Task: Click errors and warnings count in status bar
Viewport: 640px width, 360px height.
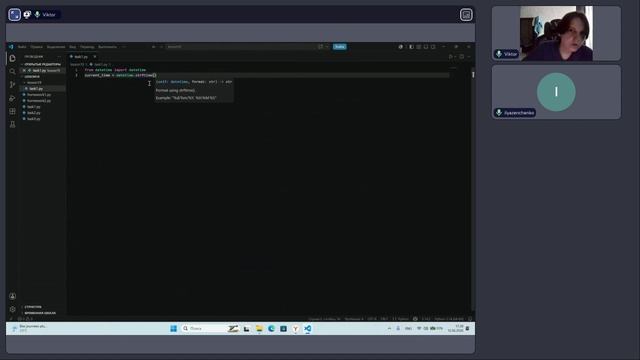Action: click(25, 319)
